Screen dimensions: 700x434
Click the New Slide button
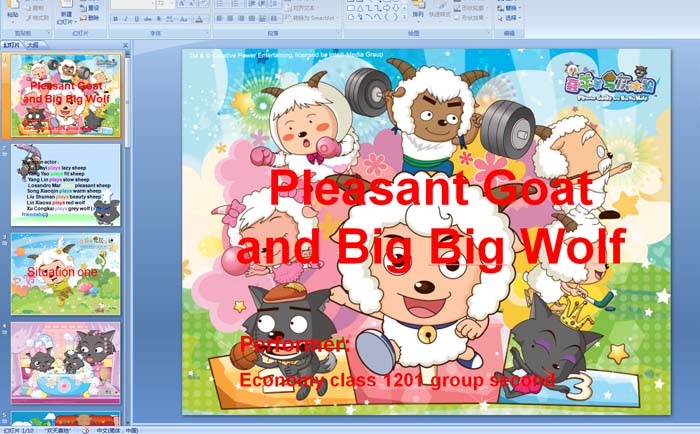click(67, 13)
